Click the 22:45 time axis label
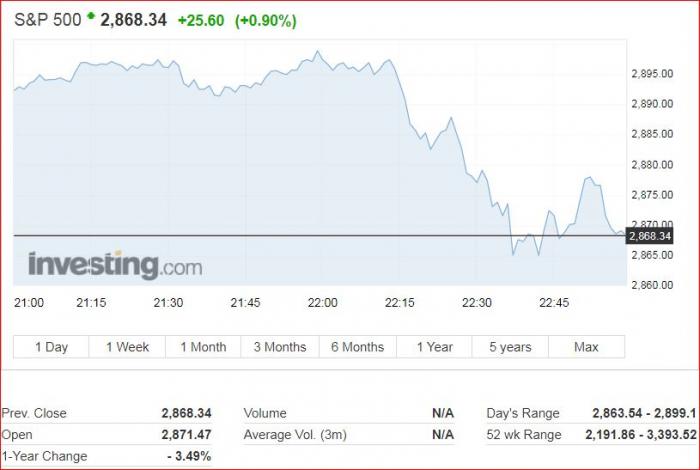The image size is (700, 470). 553,303
